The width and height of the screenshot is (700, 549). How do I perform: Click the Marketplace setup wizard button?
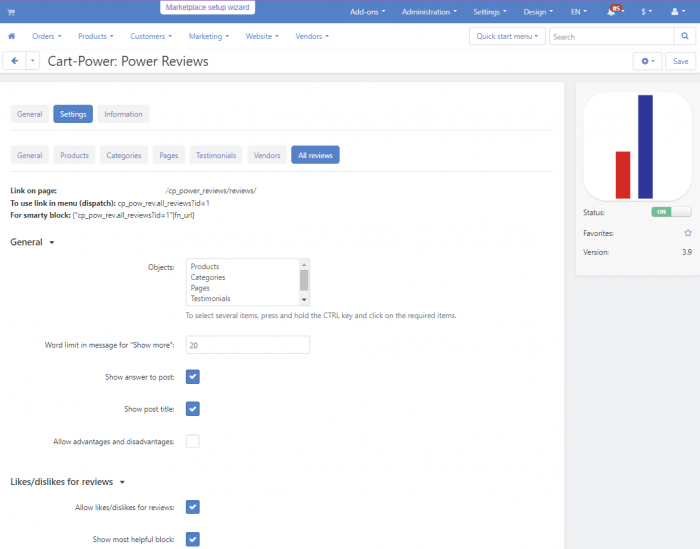[x=208, y=7]
